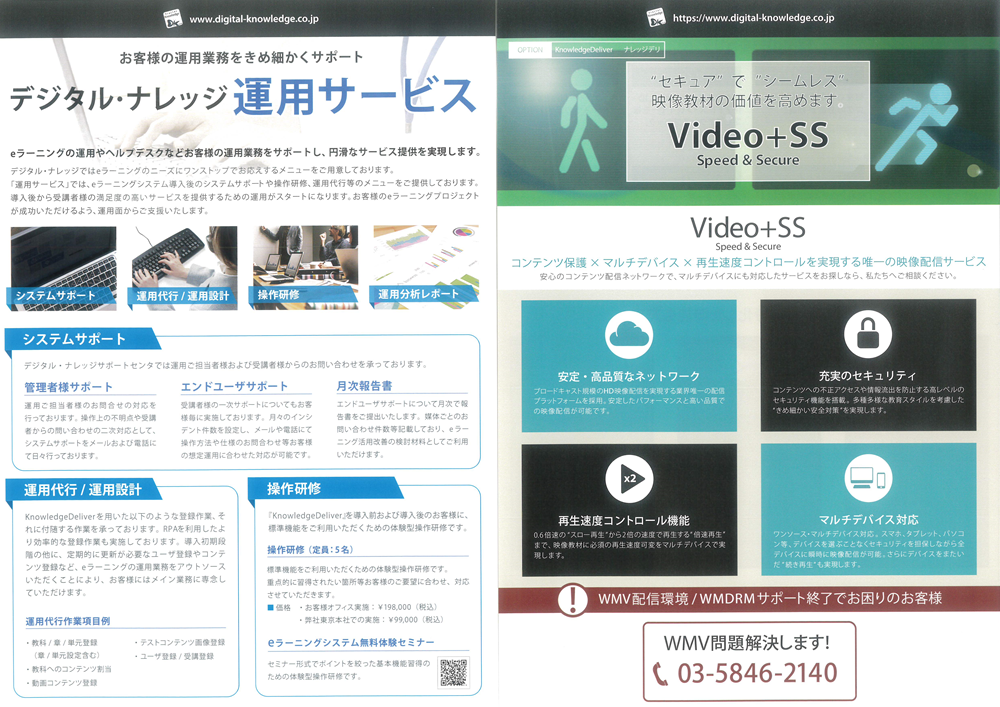This screenshot has width=1000, height=707.
Task: Open the 操作研修 meeting photo
Action: tap(305, 268)
